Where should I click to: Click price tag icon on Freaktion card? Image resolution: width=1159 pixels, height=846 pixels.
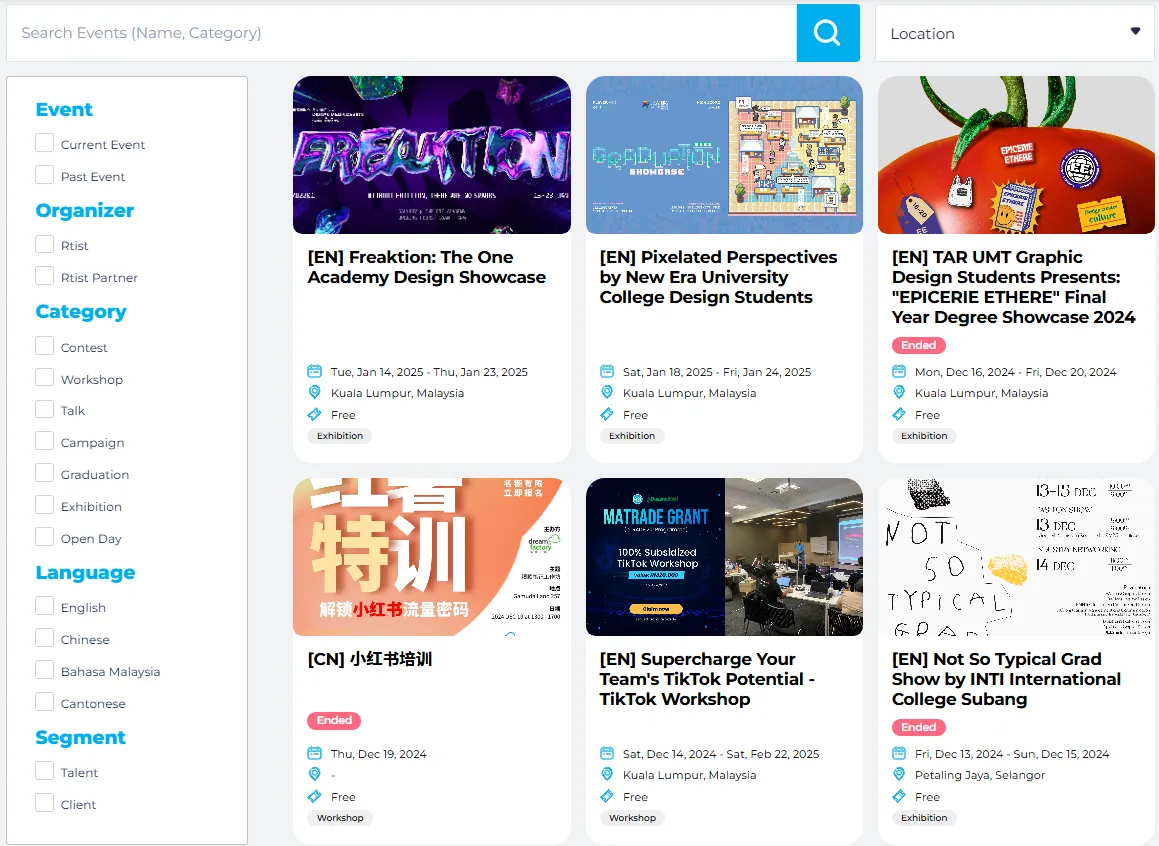[314, 415]
